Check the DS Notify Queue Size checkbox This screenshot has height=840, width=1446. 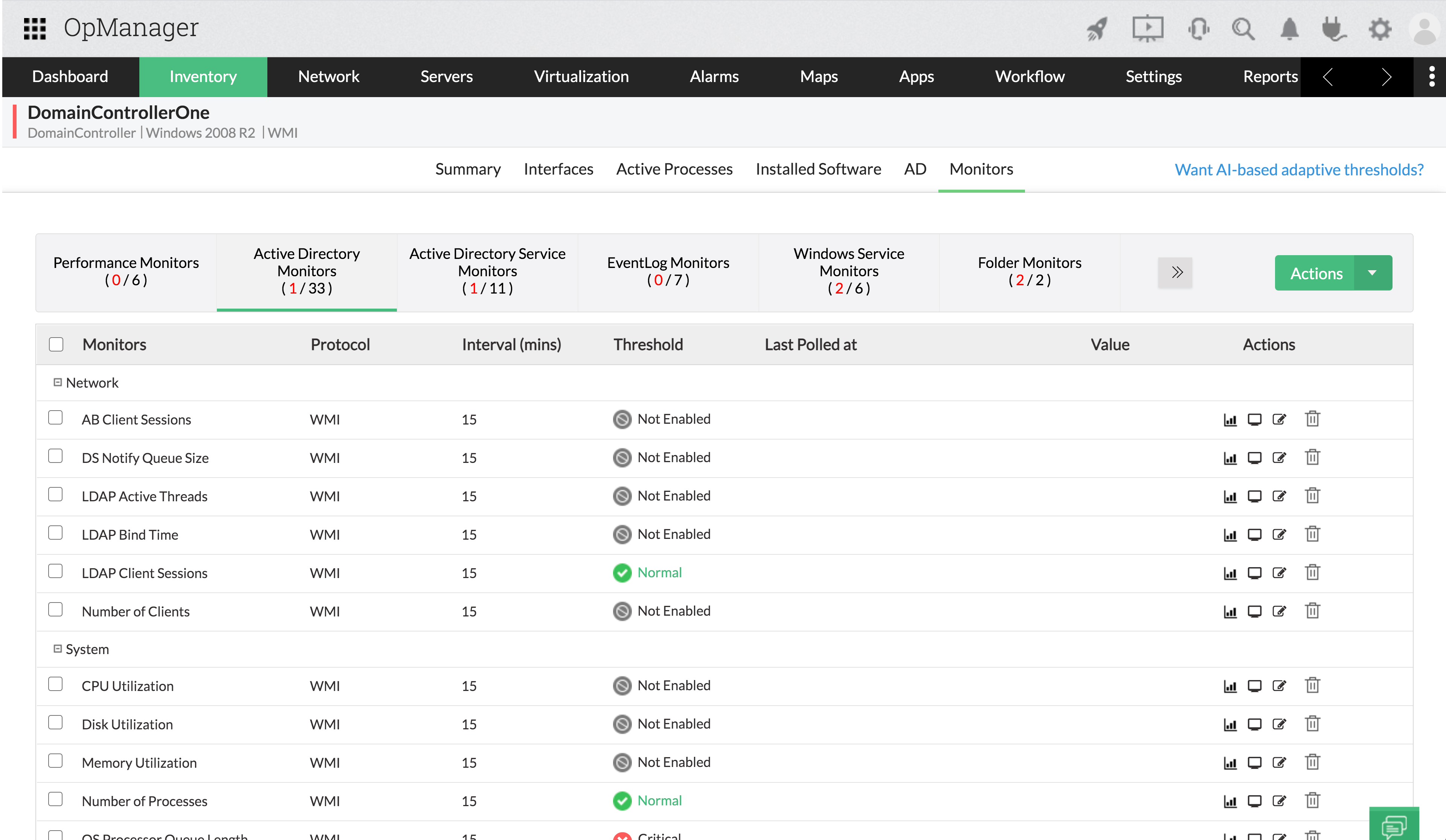click(56, 457)
